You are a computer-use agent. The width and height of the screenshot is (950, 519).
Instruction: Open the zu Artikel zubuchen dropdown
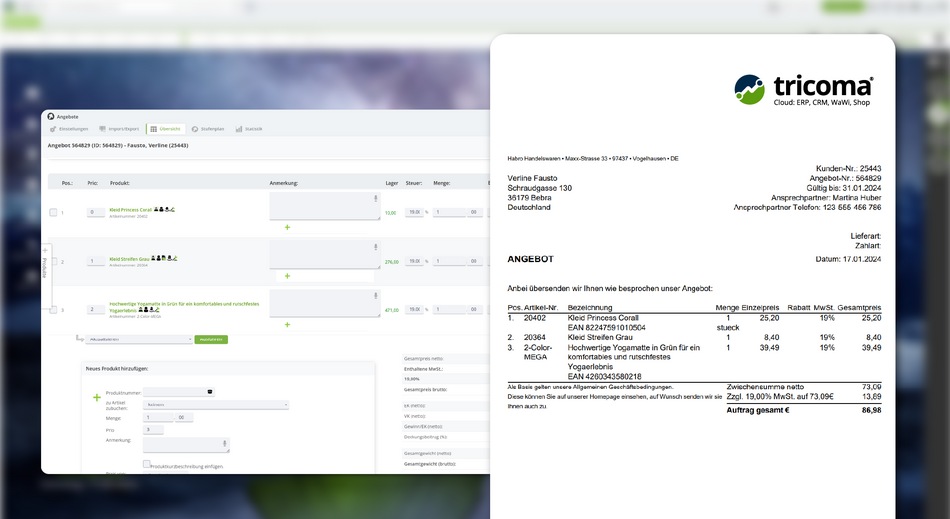click(x=216, y=405)
